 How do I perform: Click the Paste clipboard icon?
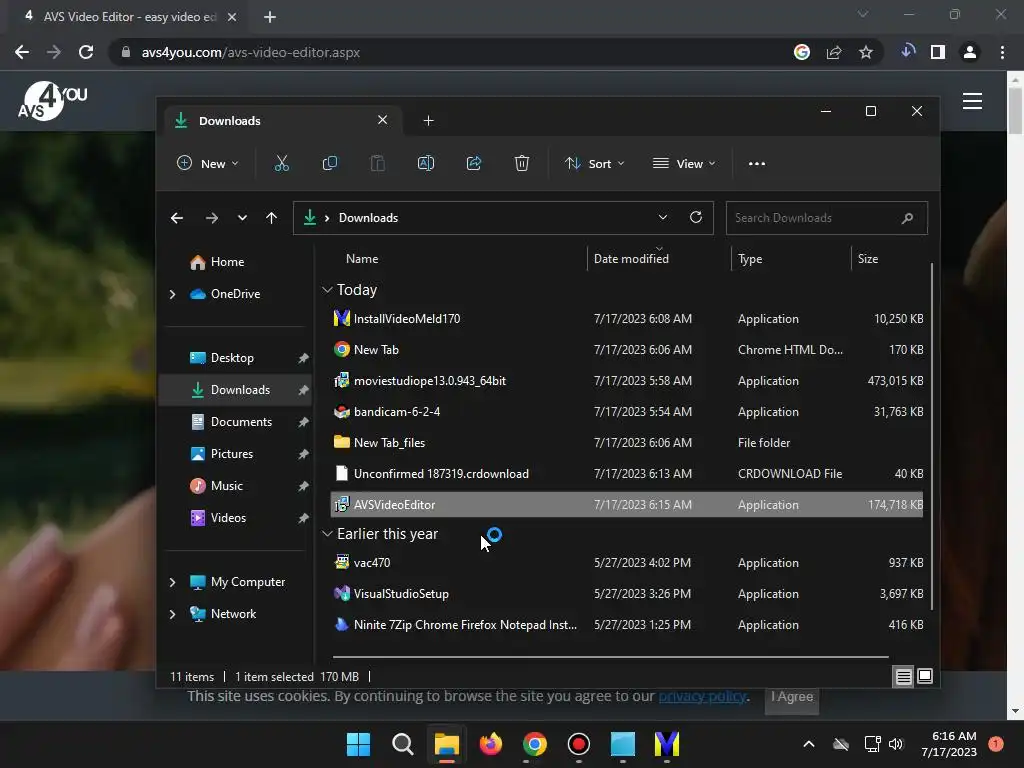tap(377, 163)
